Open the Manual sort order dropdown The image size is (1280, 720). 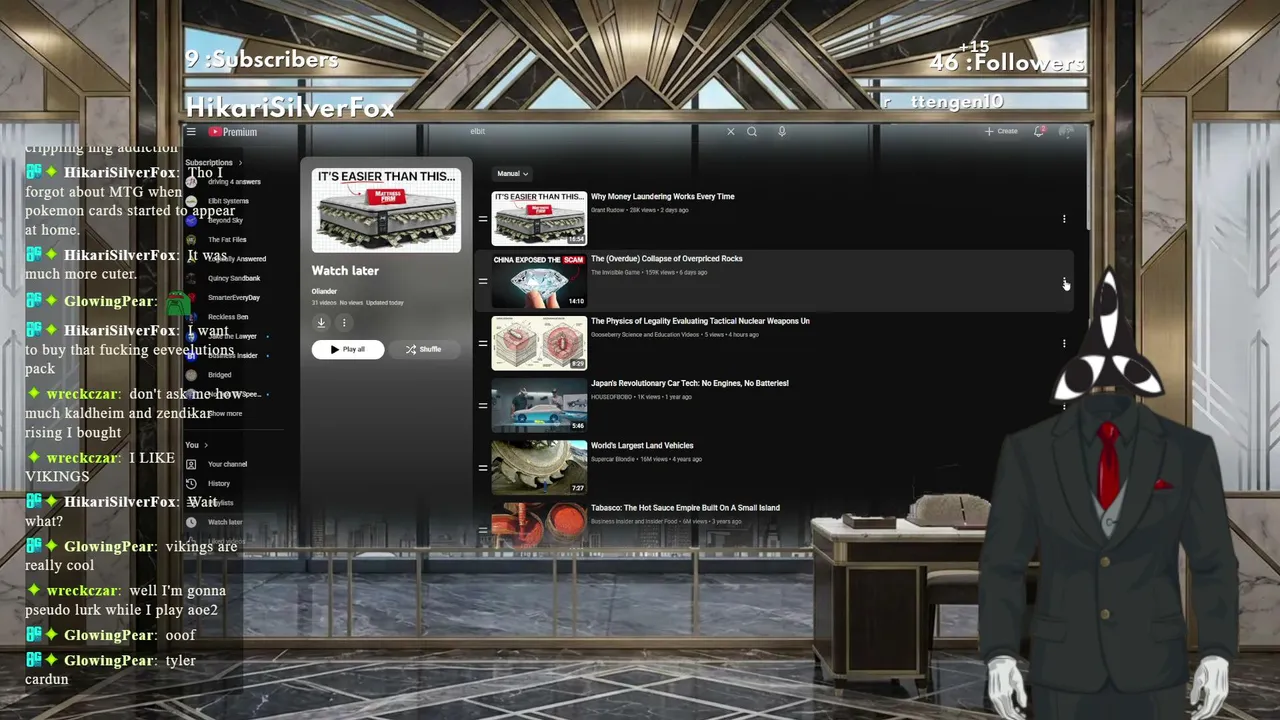tap(512, 174)
